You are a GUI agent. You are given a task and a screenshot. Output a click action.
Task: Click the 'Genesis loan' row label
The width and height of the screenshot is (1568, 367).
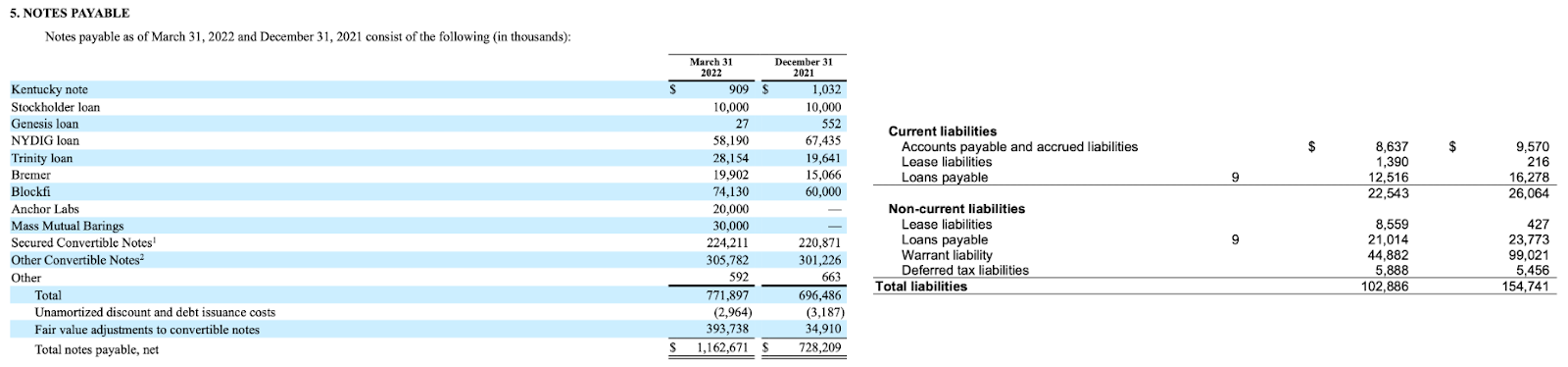pos(44,124)
